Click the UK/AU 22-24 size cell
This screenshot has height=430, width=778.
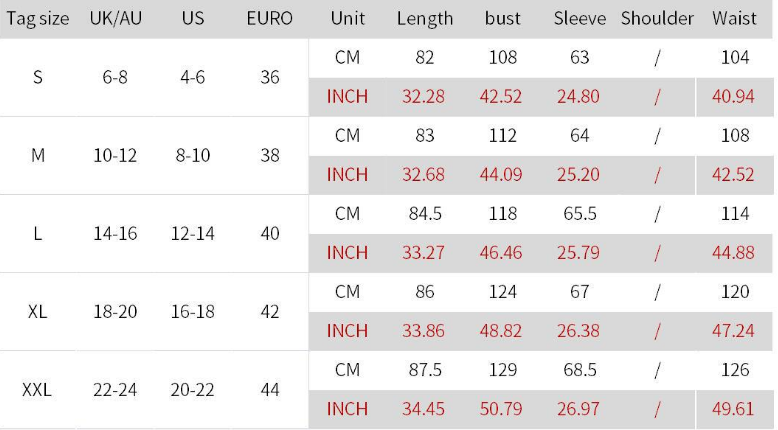[x=114, y=389]
